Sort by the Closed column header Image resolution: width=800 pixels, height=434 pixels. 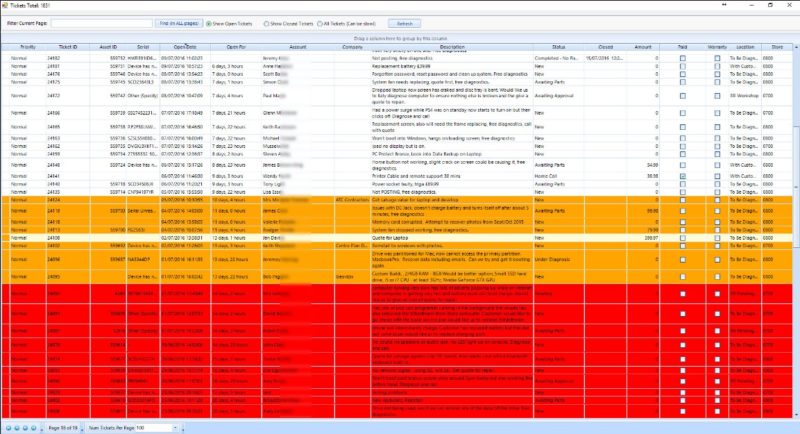[x=606, y=47]
